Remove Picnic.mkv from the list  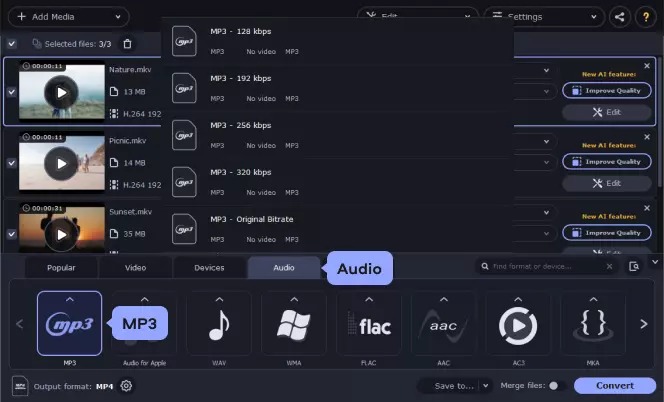[x=647, y=137]
